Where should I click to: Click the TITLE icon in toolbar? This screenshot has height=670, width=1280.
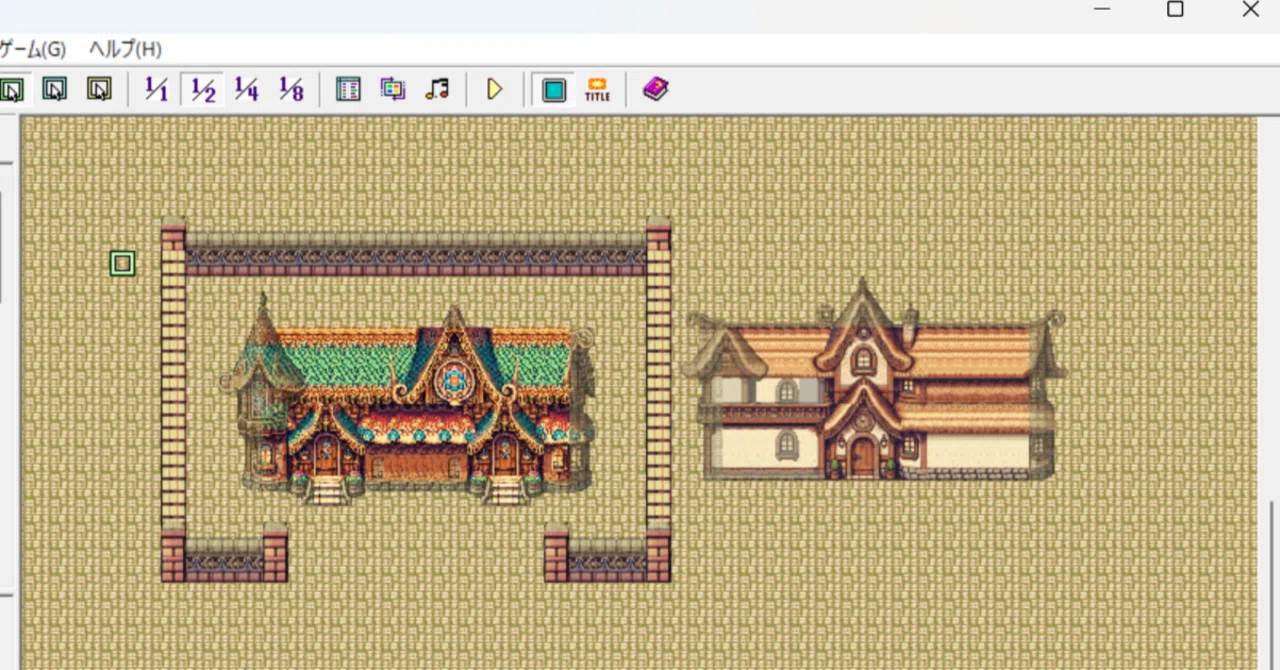point(597,90)
